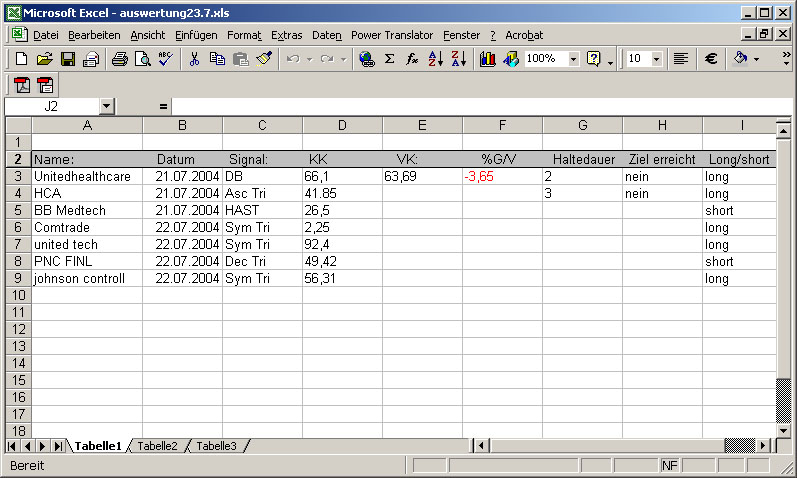Cut the selection with the scissors icon

(x=194, y=59)
